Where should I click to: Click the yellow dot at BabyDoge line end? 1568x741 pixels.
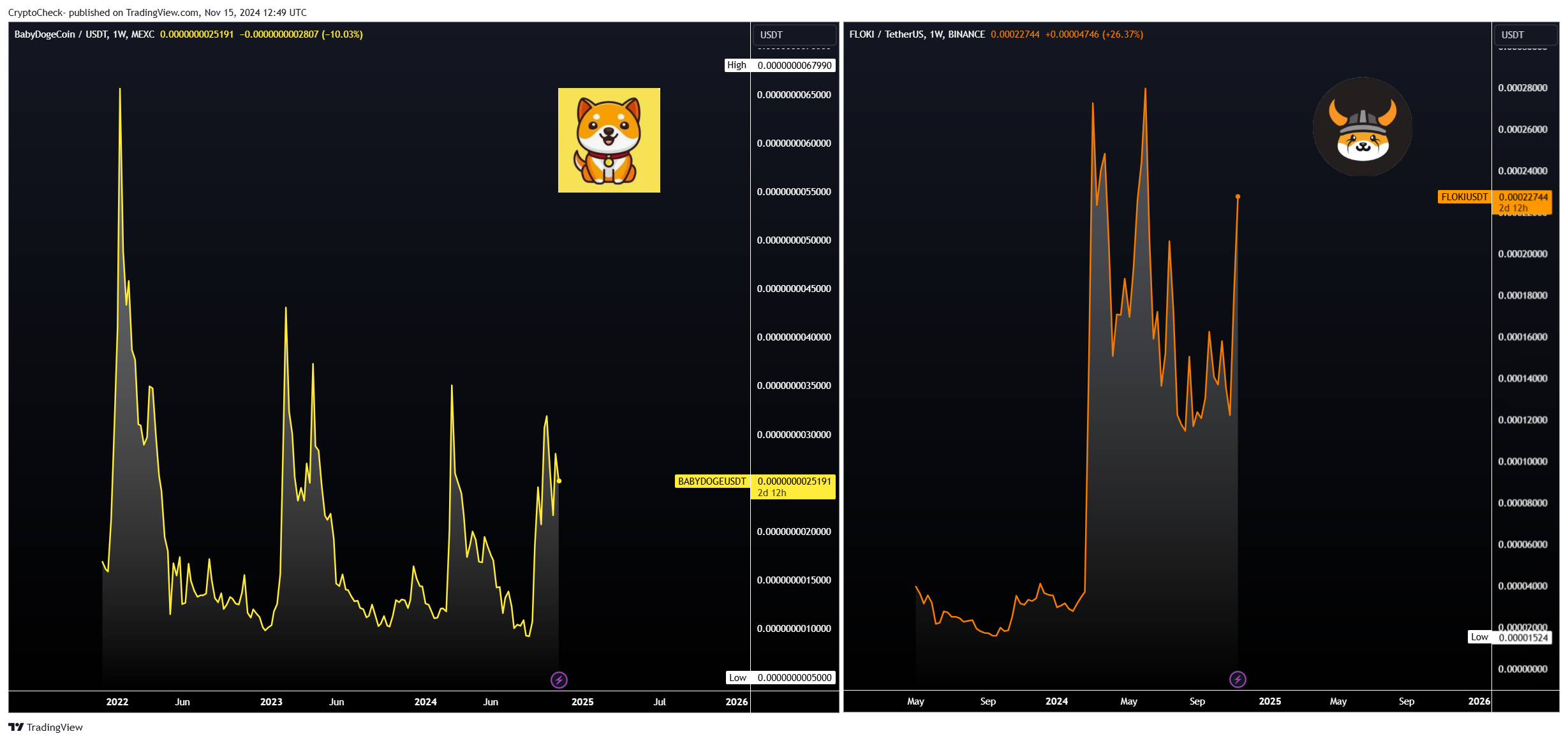pos(559,481)
